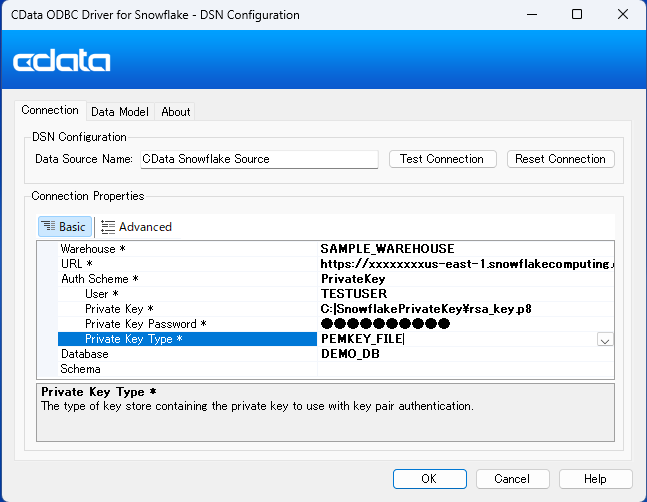Open the About tab
Screen dimensions: 647x502
pyautogui.click(x=176, y=112)
